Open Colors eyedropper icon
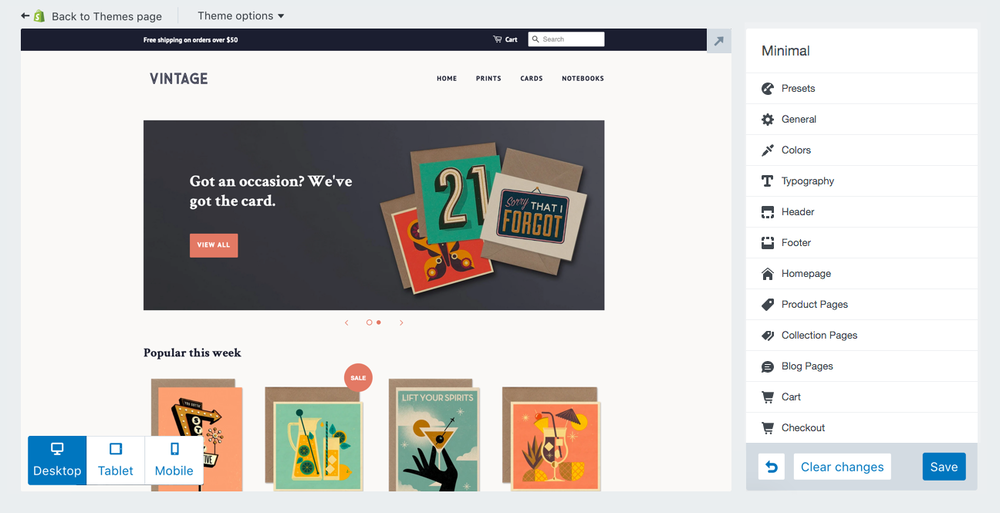Image resolution: width=1000 pixels, height=513 pixels. tap(768, 150)
